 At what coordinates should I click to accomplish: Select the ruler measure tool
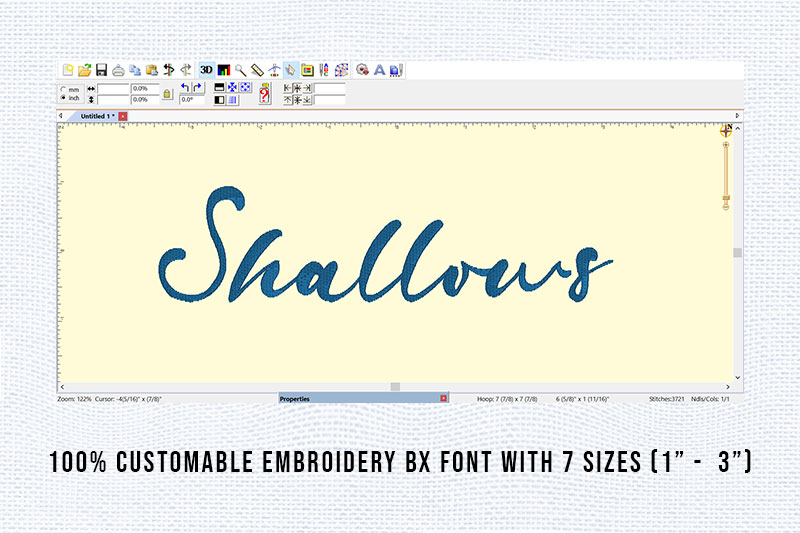[257, 70]
